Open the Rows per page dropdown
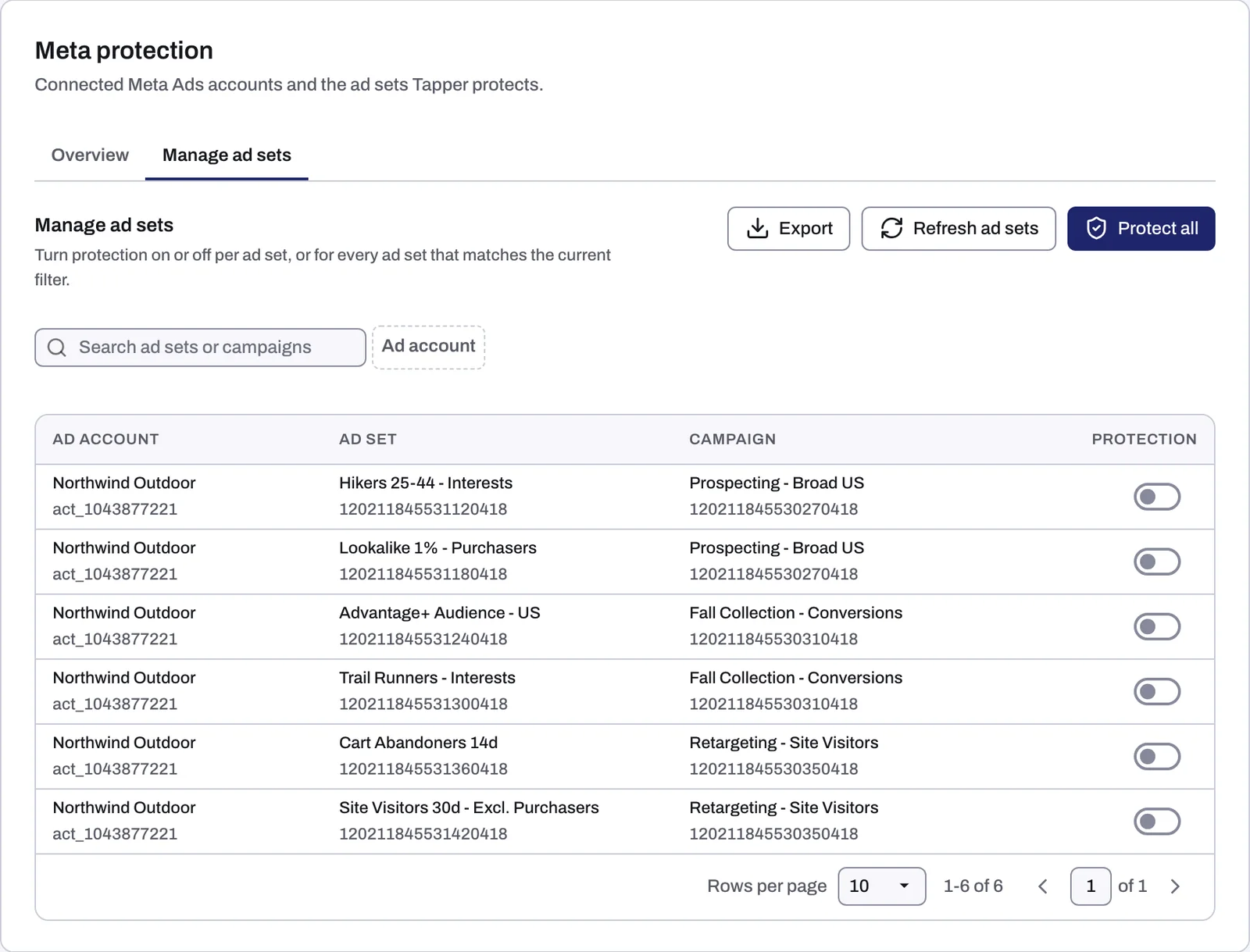Screen dimensions: 1250x952 (882, 886)
